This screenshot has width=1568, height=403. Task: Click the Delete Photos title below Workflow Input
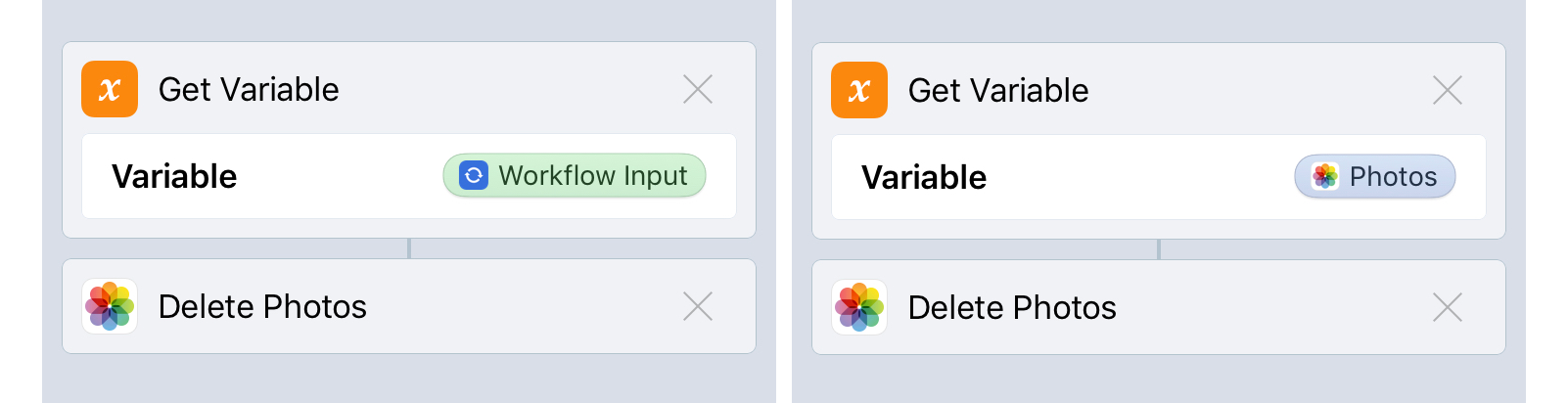click(262, 306)
